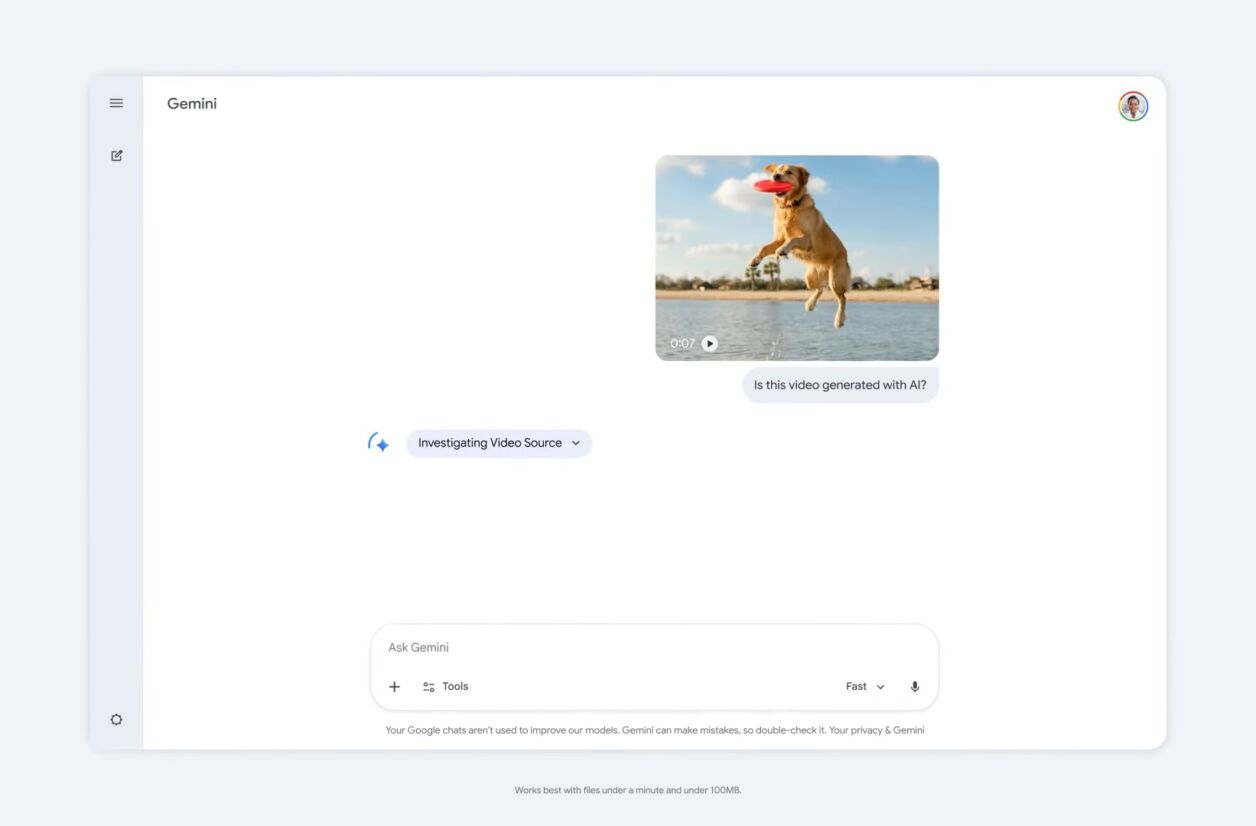This screenshot has height=826, width=1256.
Task: Click the Gemini title in the header
Action: (191, 103)
